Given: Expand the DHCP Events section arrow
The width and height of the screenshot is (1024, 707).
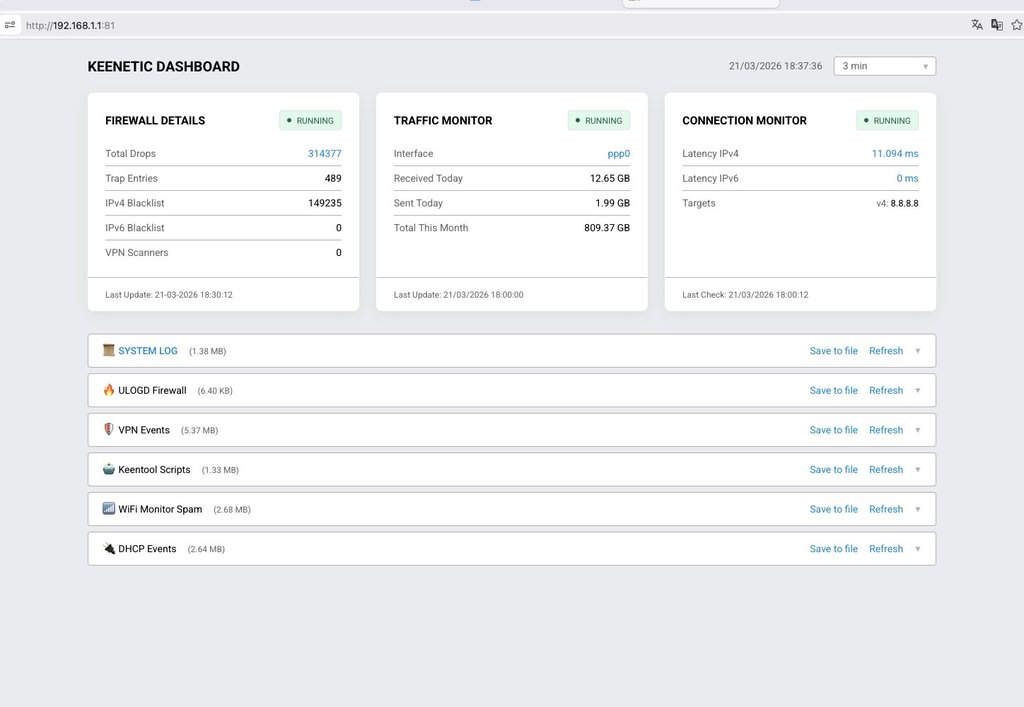Looking at the screenshot, I should coord(918,549).
